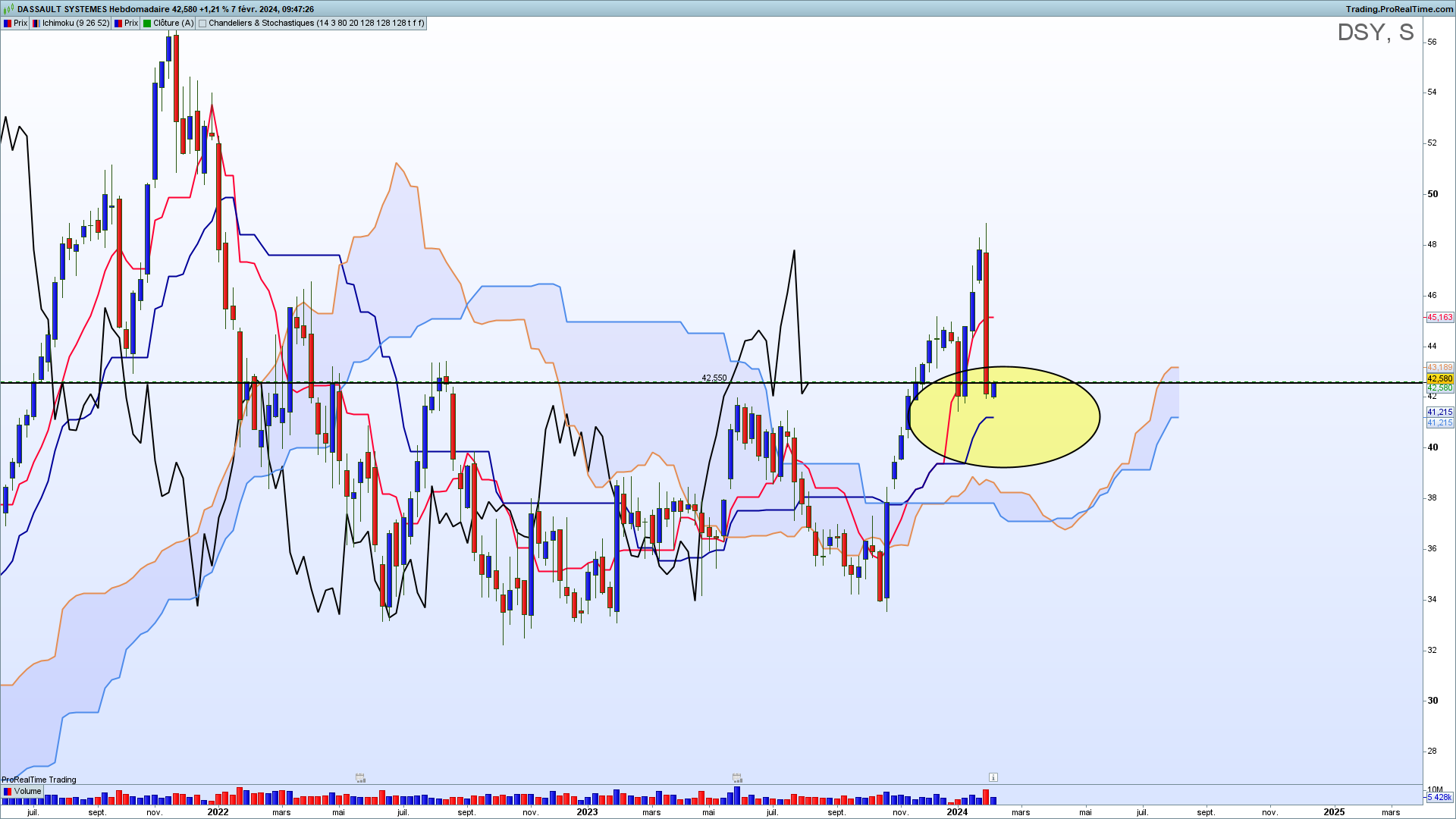This screenshot has width=1456, height=819.
Task: Select the orange 43,189 price label
Action: click(x=1440, y=368)
